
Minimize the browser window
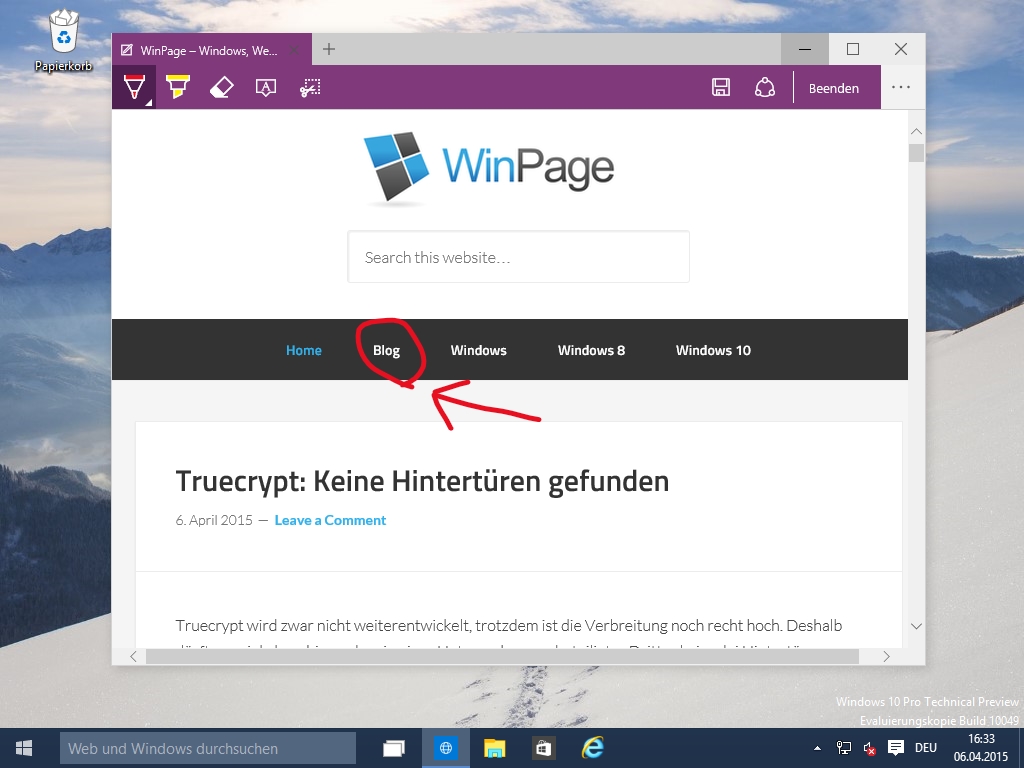(805, 50)
